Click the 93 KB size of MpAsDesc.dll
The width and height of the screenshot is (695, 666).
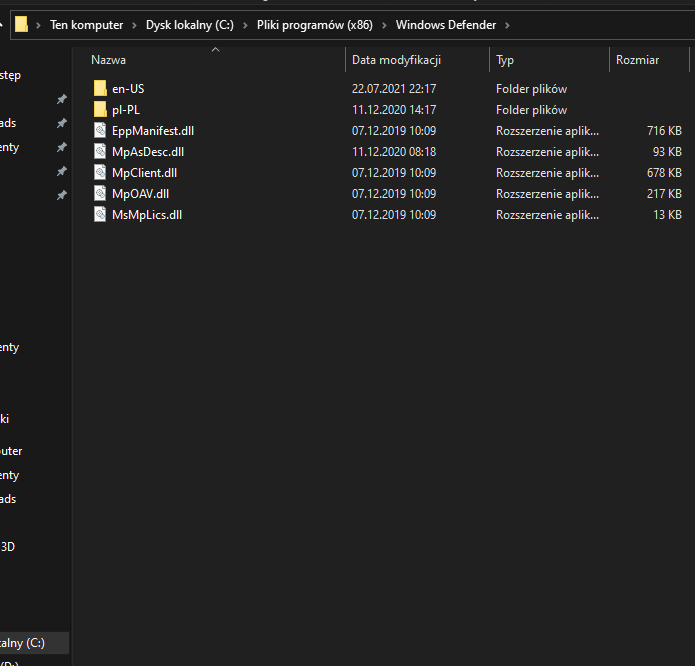pyautogui.click(x=667, y=152)
